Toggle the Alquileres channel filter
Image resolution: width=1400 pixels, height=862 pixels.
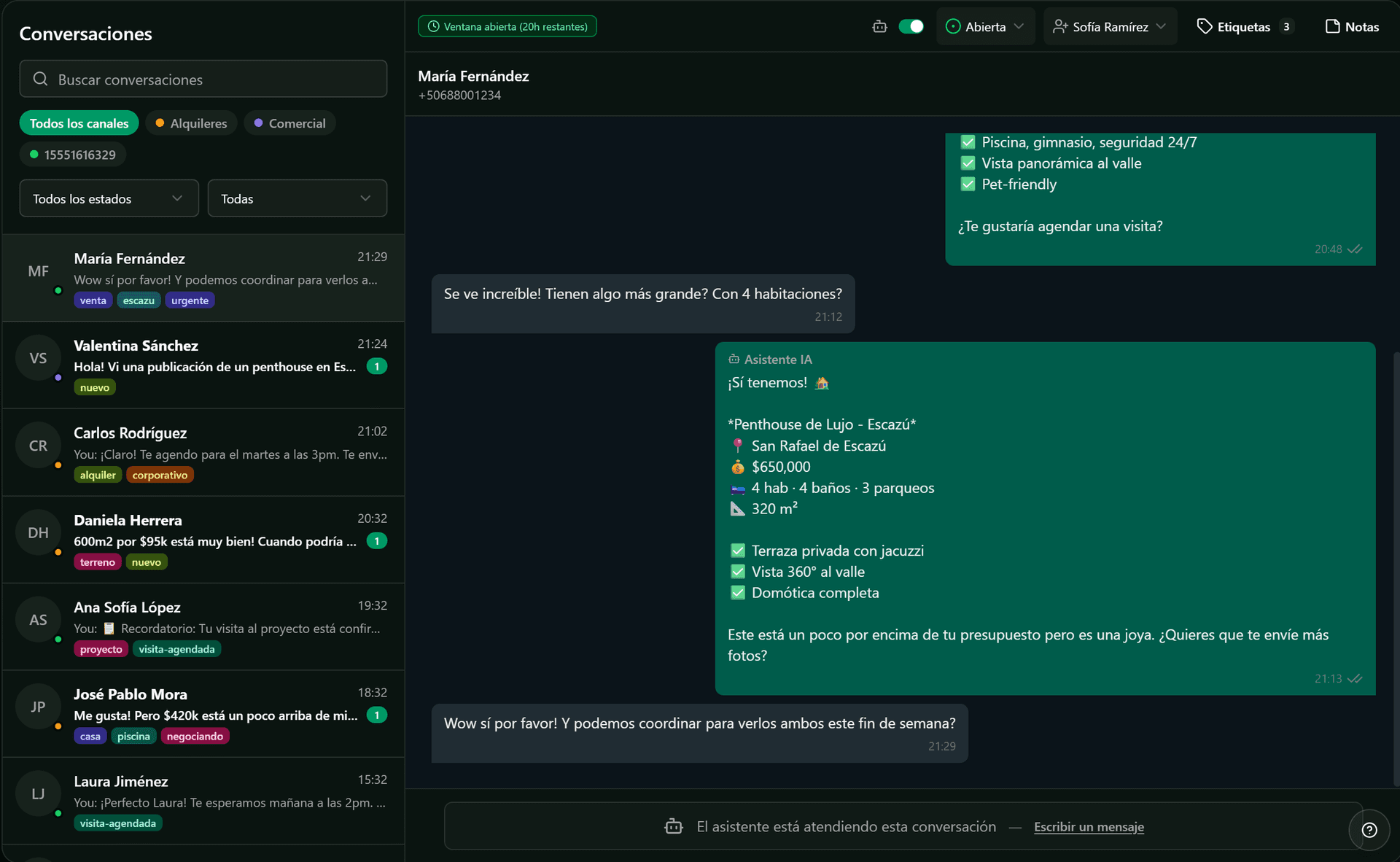[191, 123]
